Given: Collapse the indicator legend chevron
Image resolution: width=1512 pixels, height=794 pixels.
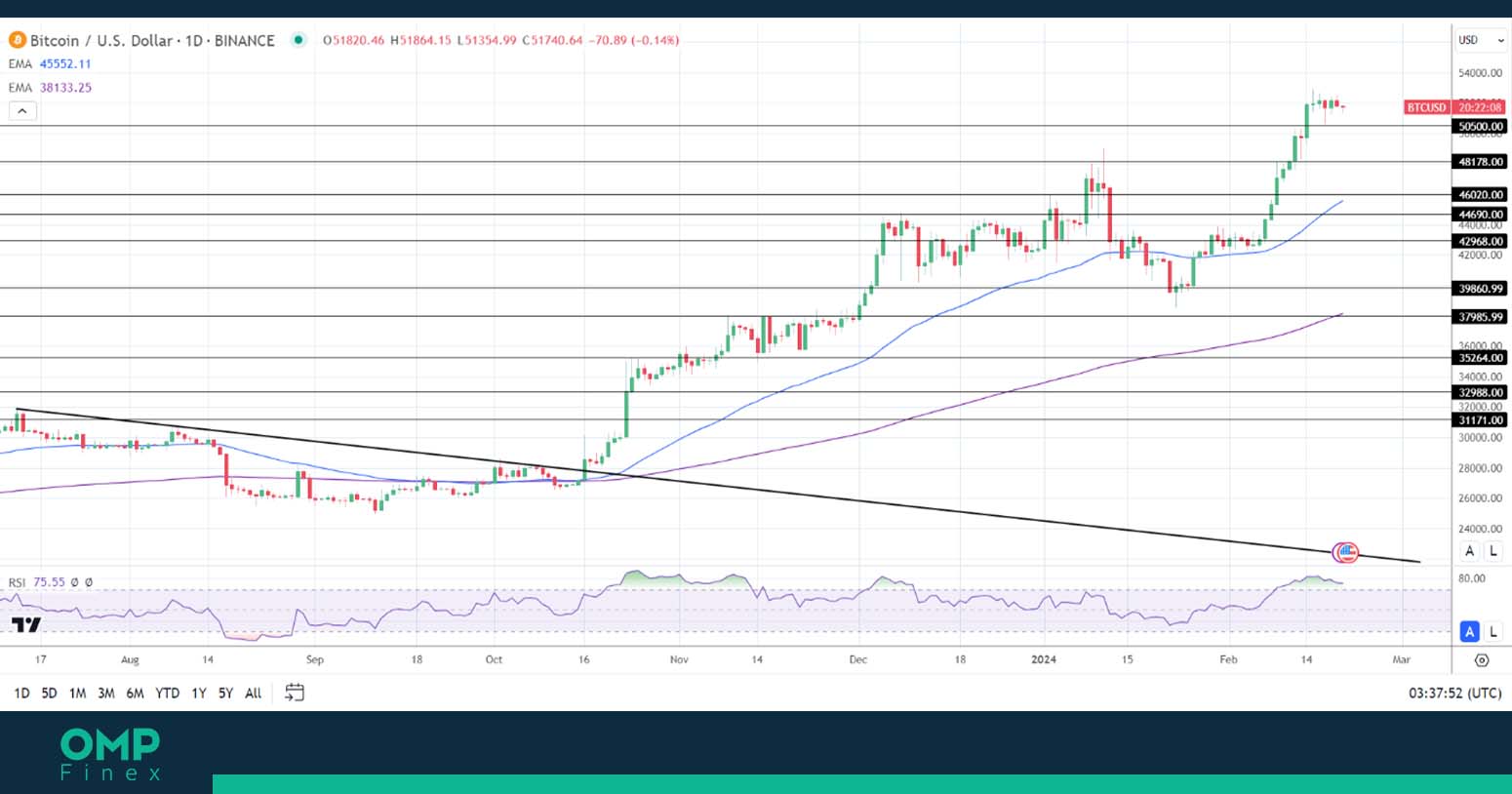Looking at the screenshot, I should point(21,110).
